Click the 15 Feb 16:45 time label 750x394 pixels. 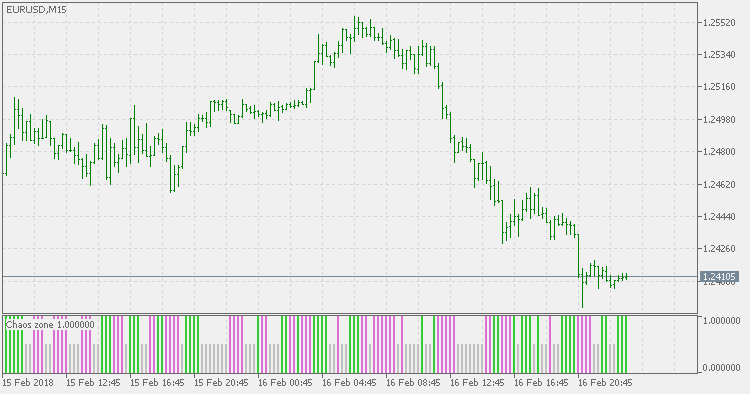pyautogui.click(x=157, y=383)
